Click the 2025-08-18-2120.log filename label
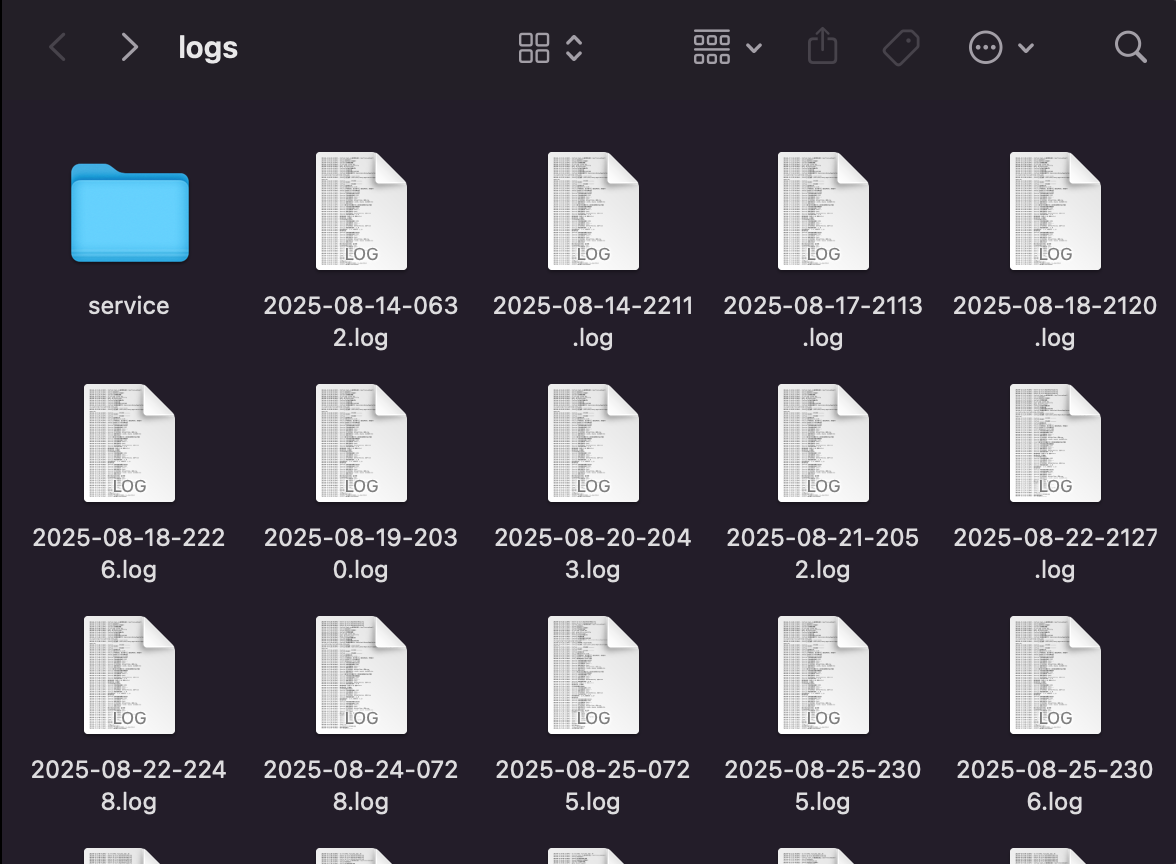 pos(1055,321)
